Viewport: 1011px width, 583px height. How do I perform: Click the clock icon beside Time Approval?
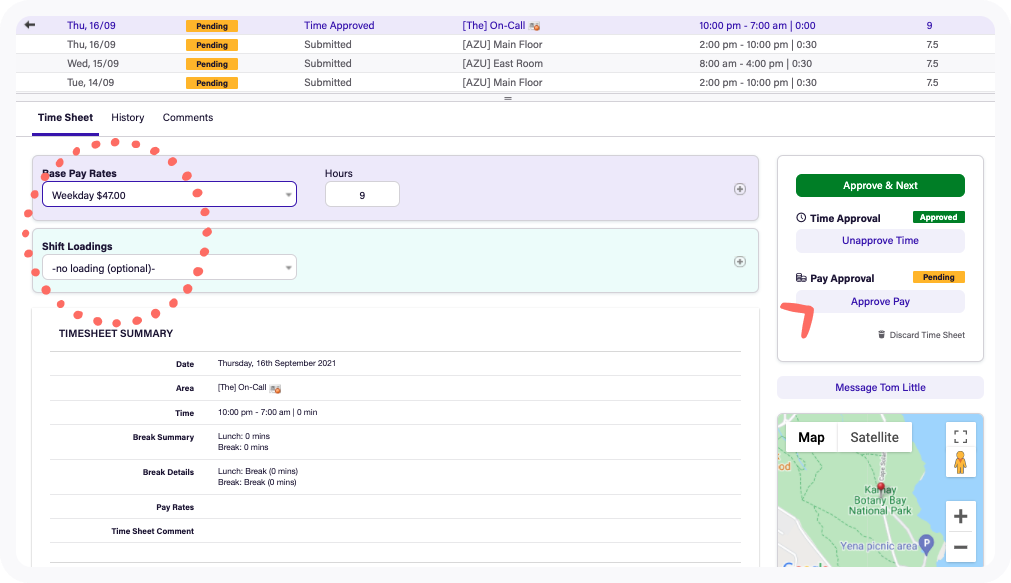click(803, 218)
